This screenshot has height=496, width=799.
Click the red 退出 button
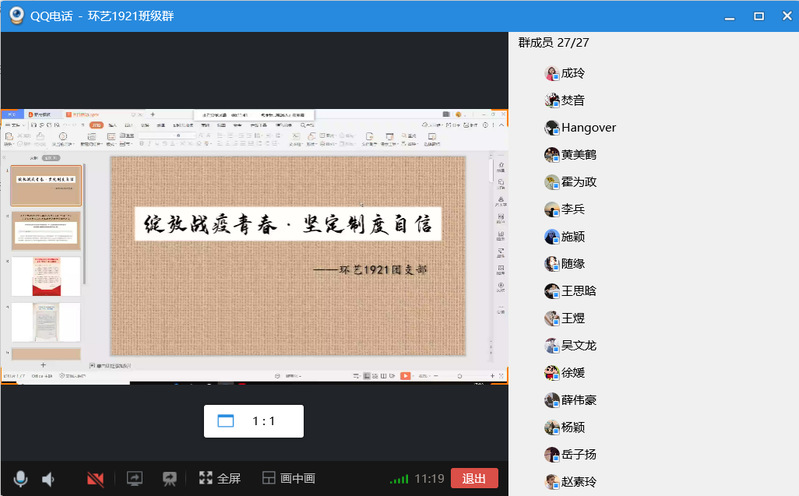474,478
